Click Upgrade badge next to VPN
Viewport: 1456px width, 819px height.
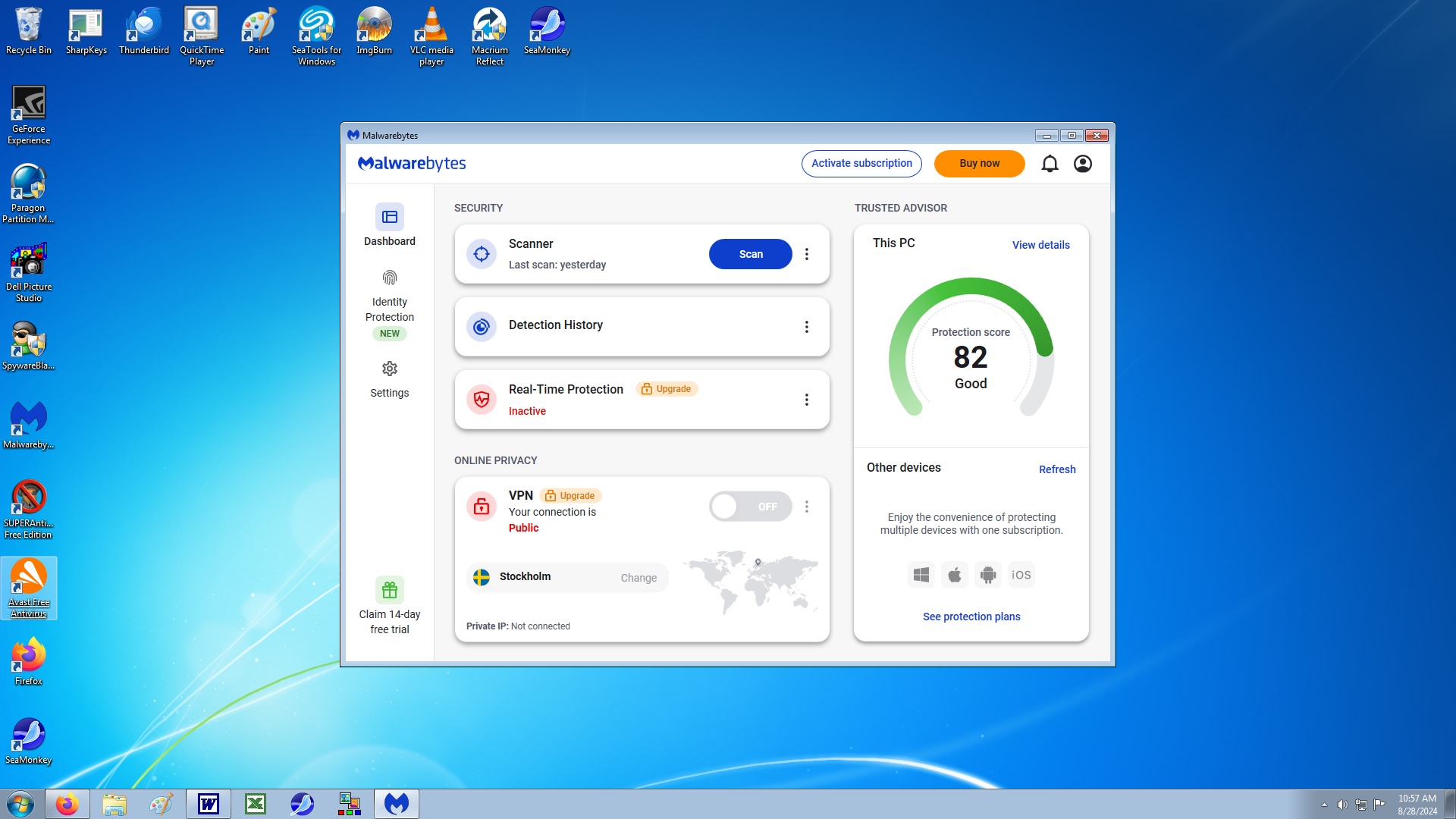click(x=570, y=496)
